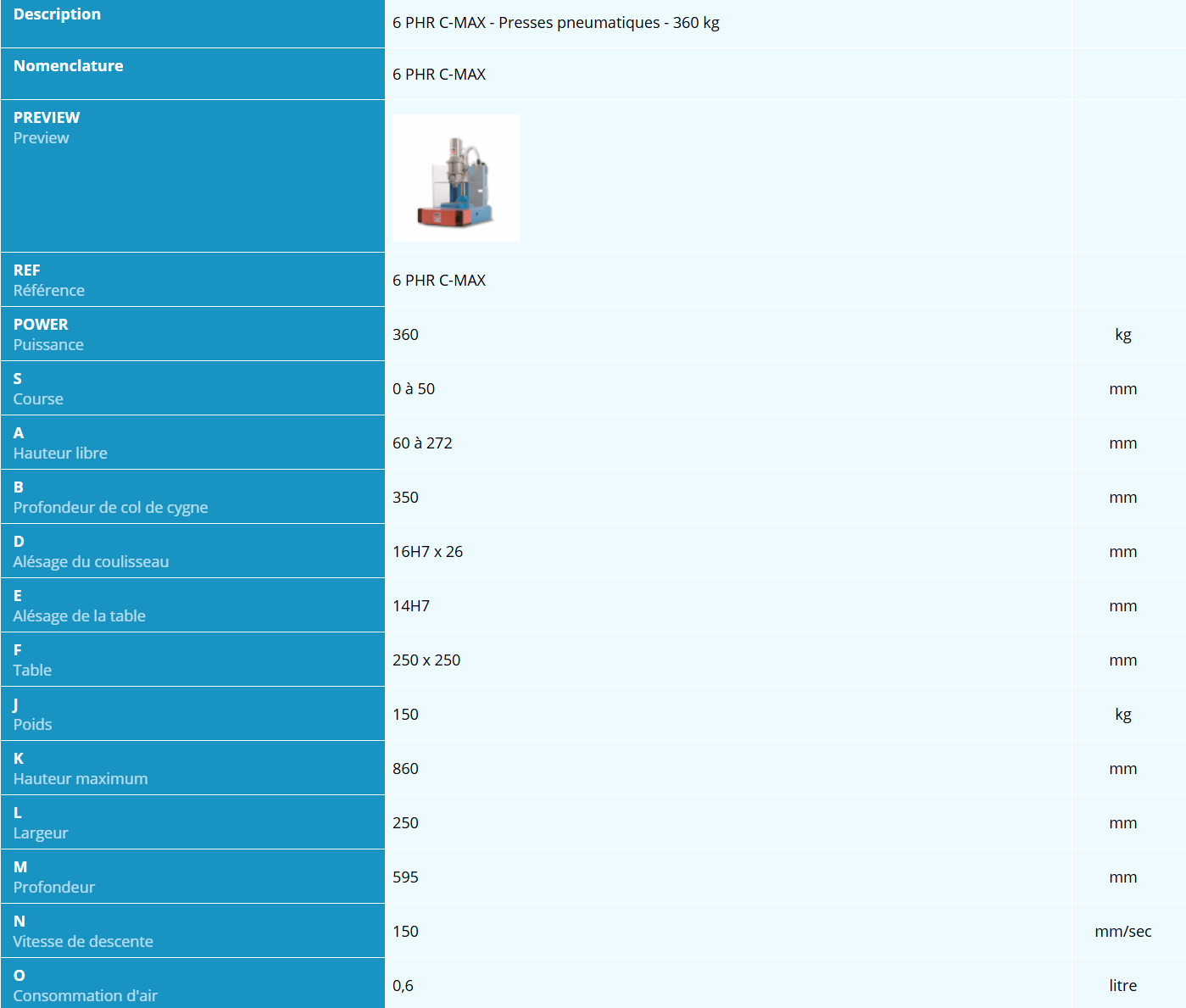
Task: Click the REF Référence label
Action: click(x=49, y=280)
